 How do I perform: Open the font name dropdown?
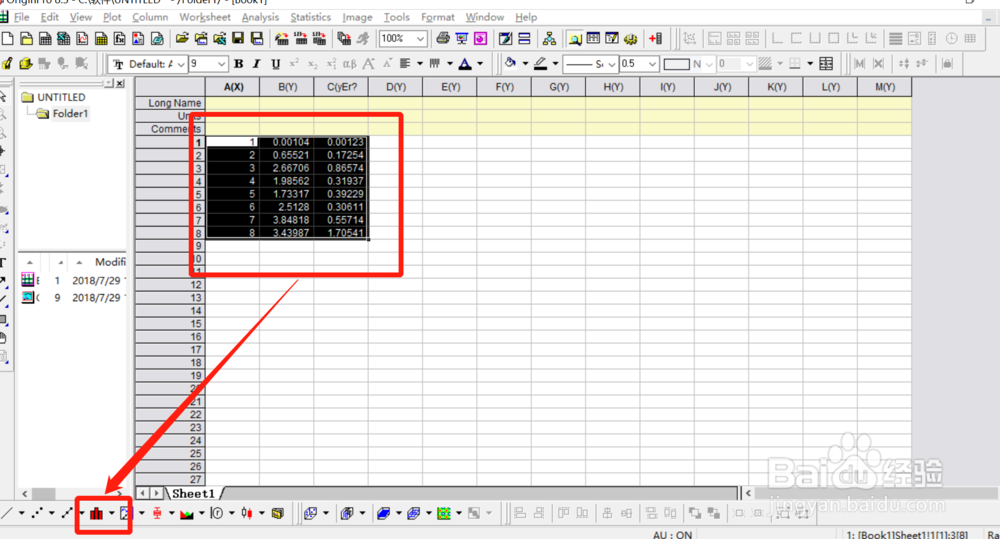[181, 64]
